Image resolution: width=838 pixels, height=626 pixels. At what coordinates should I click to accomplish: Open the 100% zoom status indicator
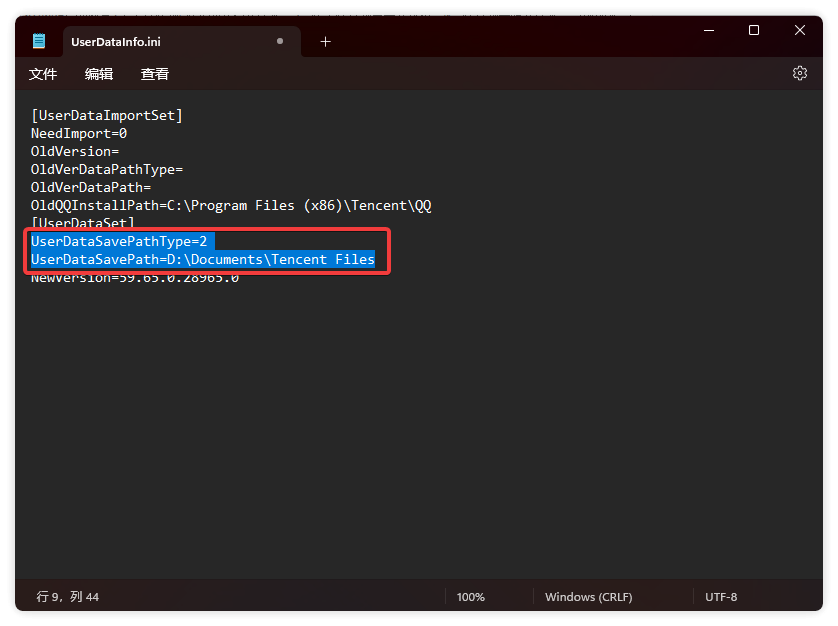pos(471,597)
